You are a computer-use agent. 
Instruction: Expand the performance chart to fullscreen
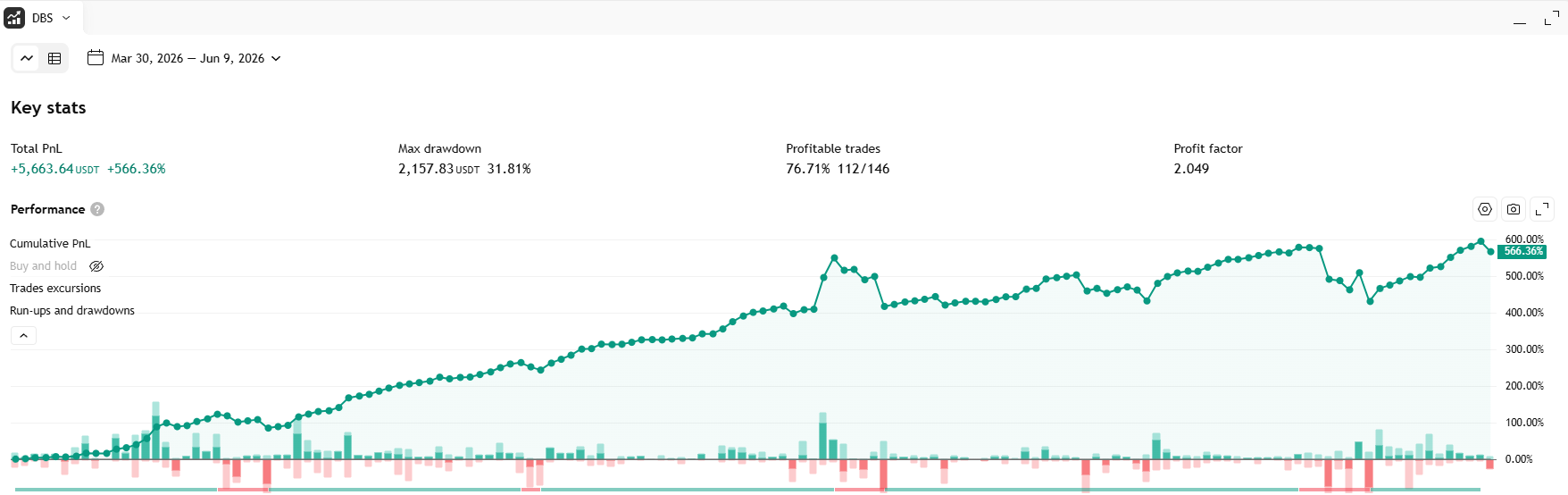[x=1542, y=209]
